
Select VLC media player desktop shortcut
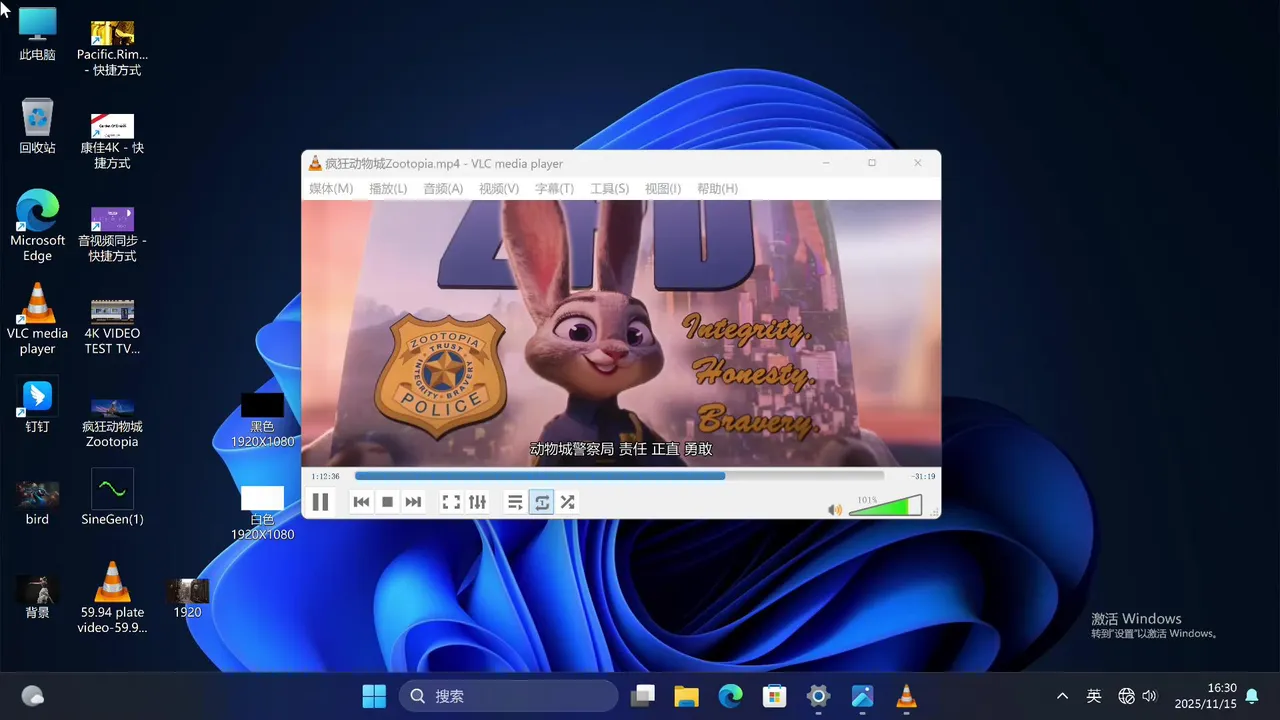[x=37, y=319]
